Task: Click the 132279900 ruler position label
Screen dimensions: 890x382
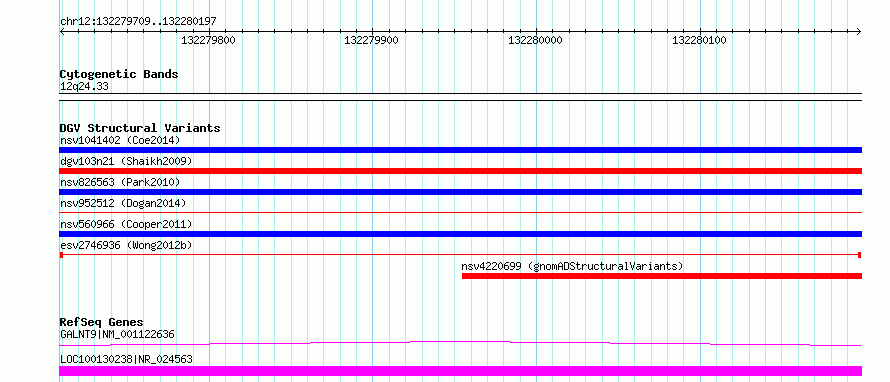Action: [x=371, y=40]
